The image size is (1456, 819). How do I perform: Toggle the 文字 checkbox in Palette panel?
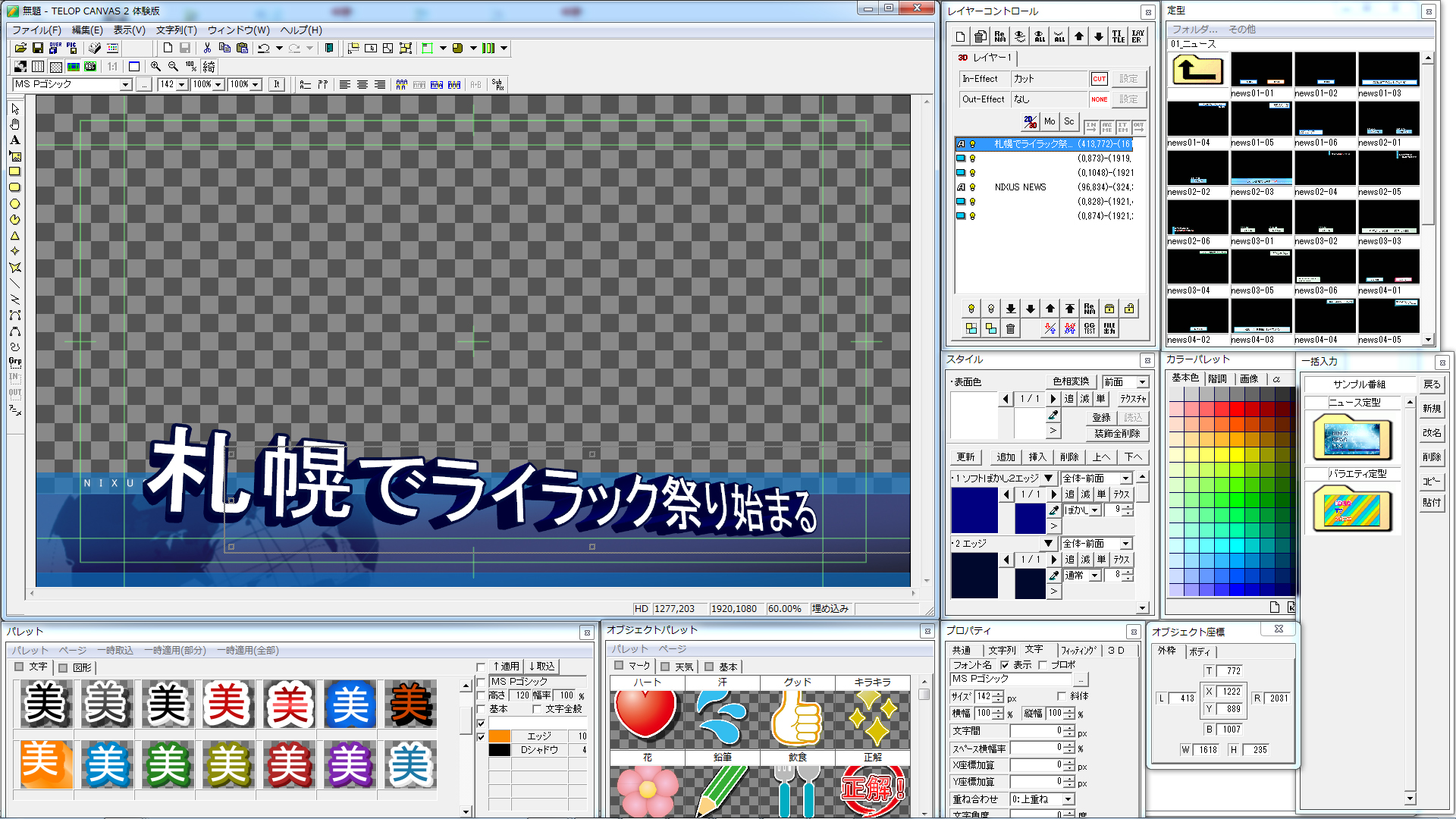(20, 667)
